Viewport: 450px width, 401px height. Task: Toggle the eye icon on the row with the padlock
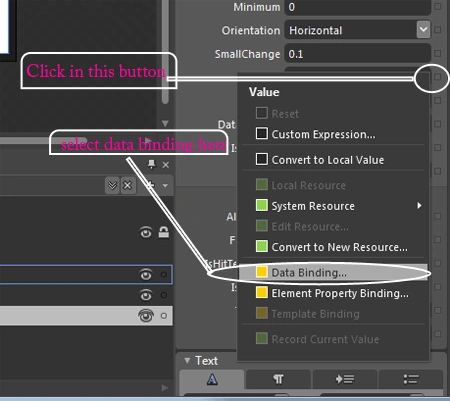145,233
